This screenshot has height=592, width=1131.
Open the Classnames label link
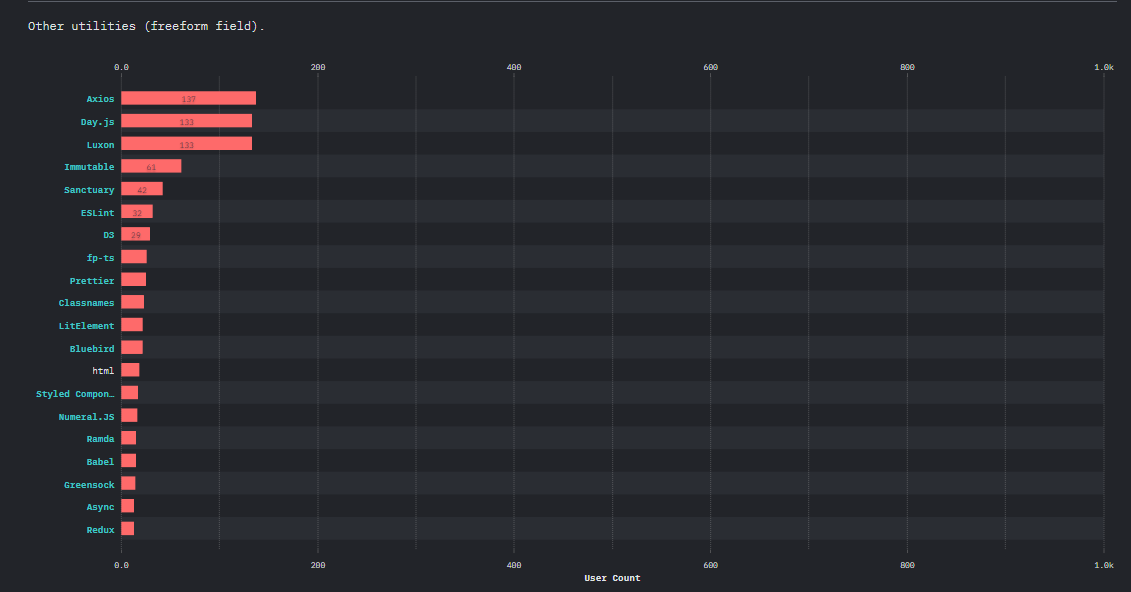(87, 303)
